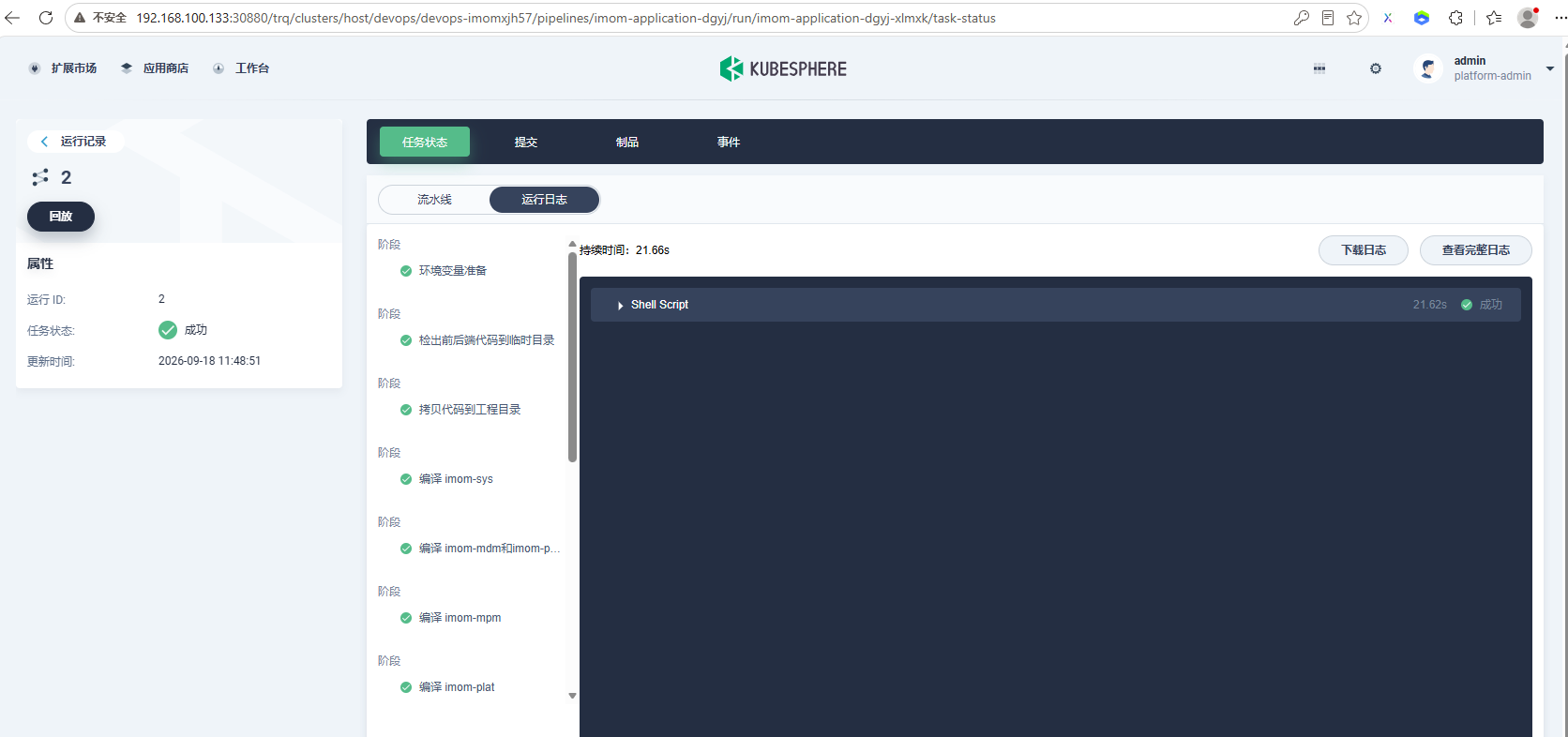Click 下载日志 button
Image resolution: width=1568 pixels, height=737 pixels.
(x=1364, y=250)
